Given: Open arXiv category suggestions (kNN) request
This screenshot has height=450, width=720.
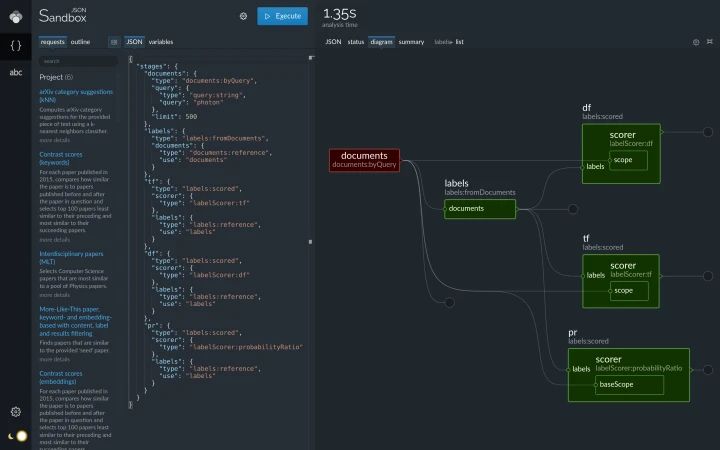Looking at the screenshot, I should [x=76, y=96].
